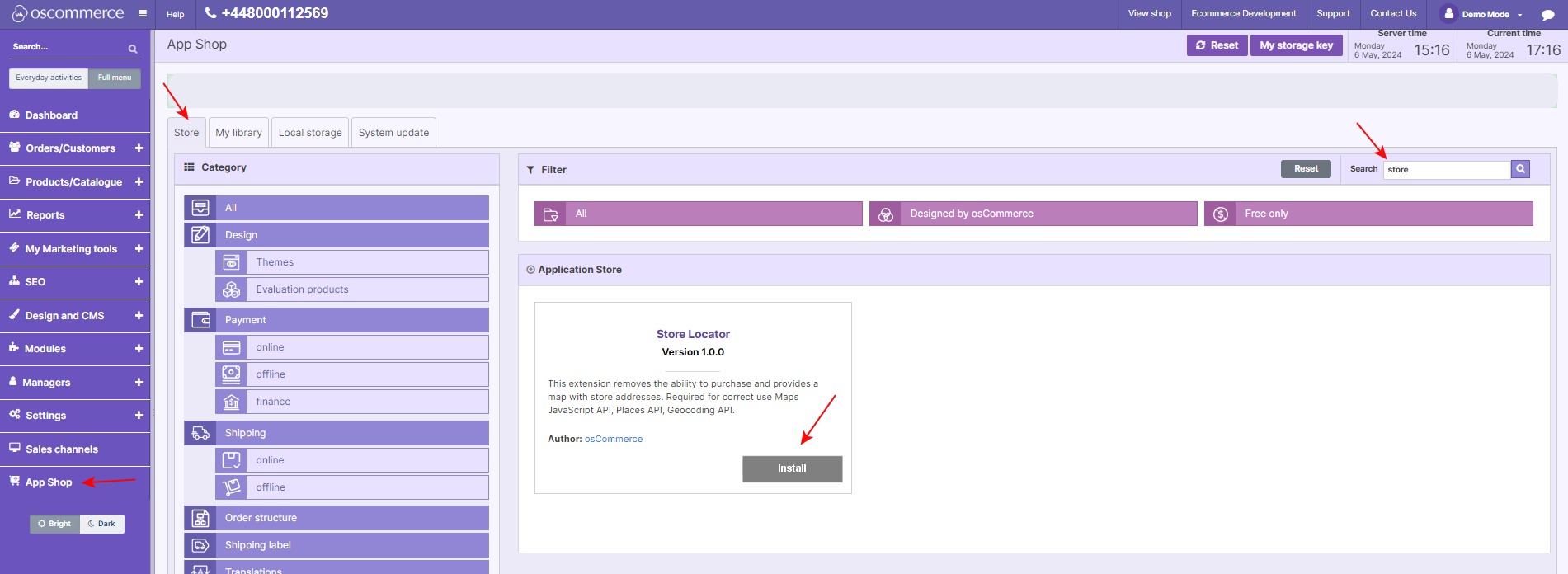Click the Evaluation products cubes icon

pos(232,289)
